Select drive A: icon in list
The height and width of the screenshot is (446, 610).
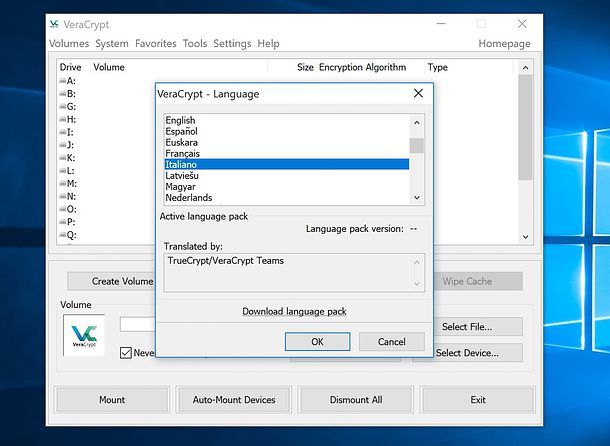point(62,81)
